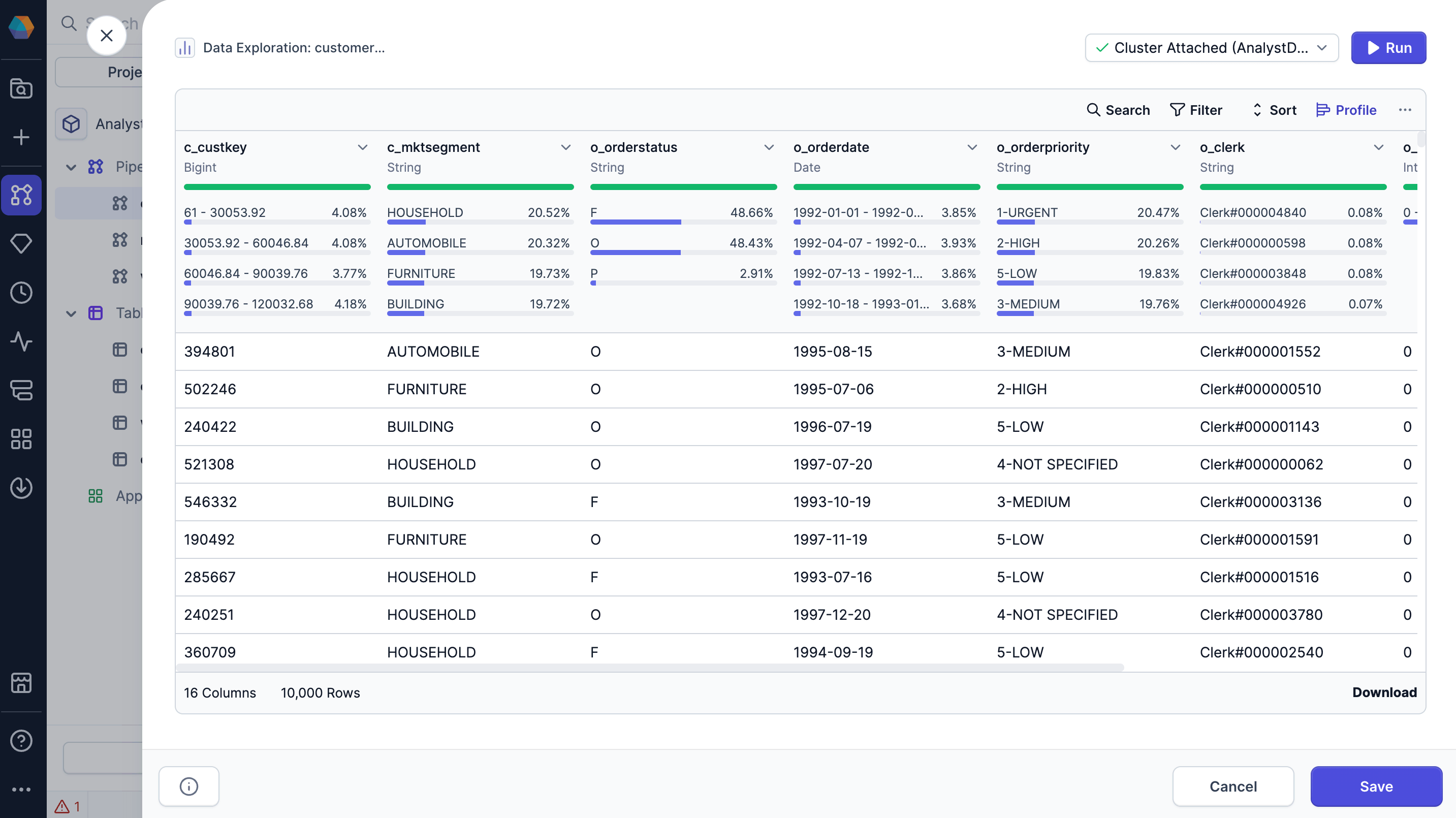Click the Save button
1456x818 pixels.
click(x=1376, y=786)
